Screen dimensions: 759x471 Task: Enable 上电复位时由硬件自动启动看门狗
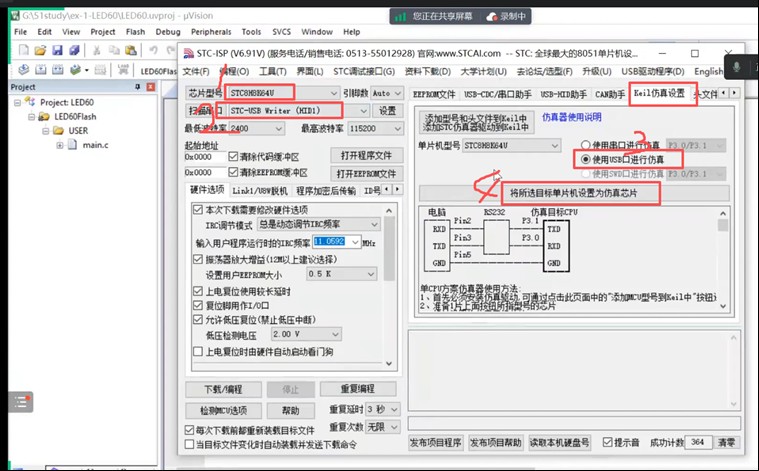pyautogui.click(x=197, y=351)
